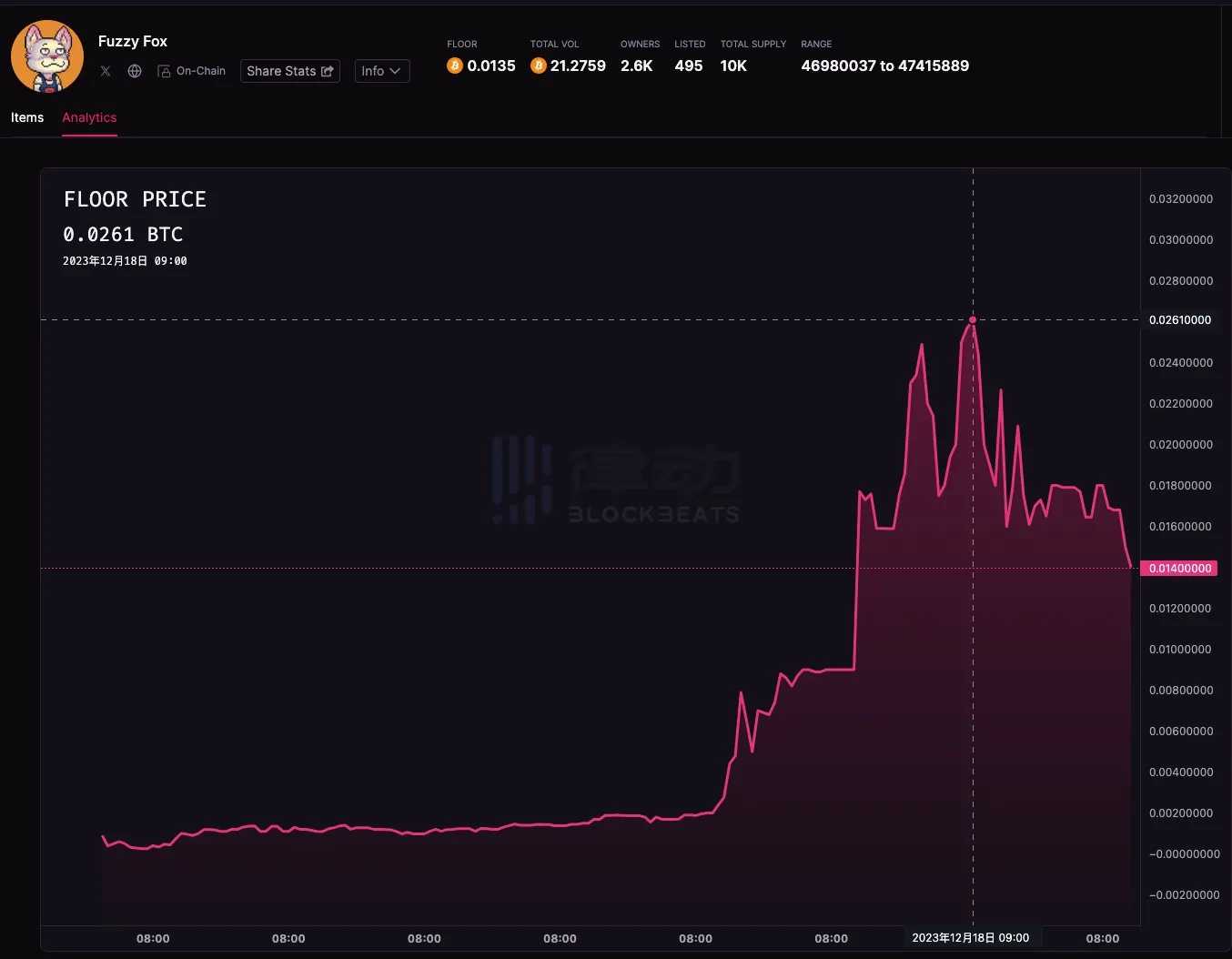Click the globe website icon
Viewport: 1232px width, 959px height.
point(135,71)
